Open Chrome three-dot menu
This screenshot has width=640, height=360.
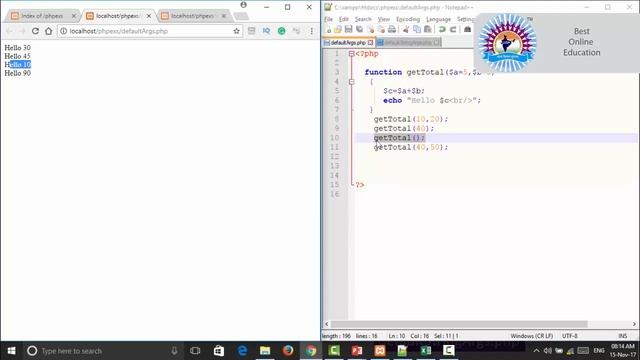tap(311, 31)
